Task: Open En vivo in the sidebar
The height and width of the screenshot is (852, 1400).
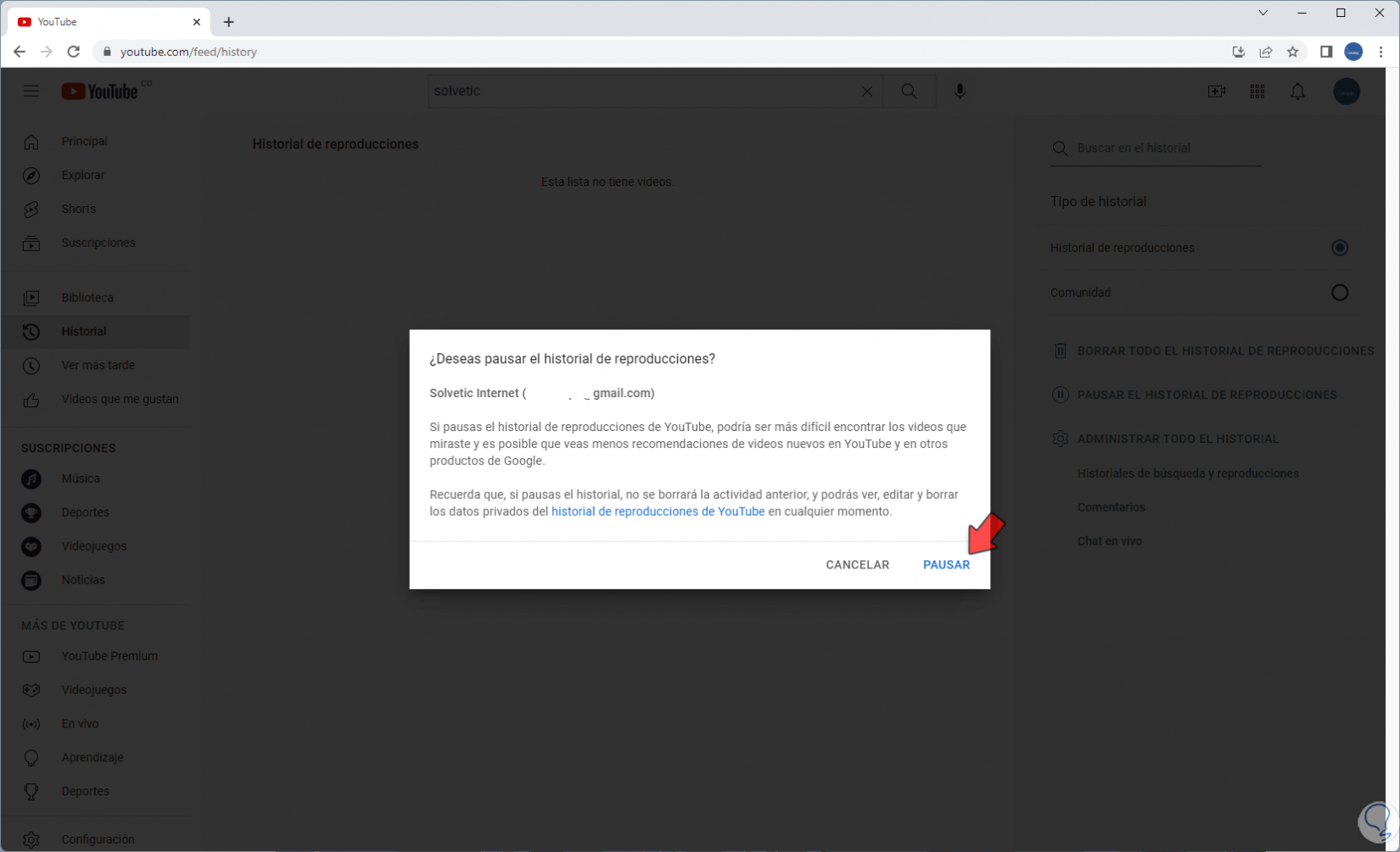Action: pos(96,724)
